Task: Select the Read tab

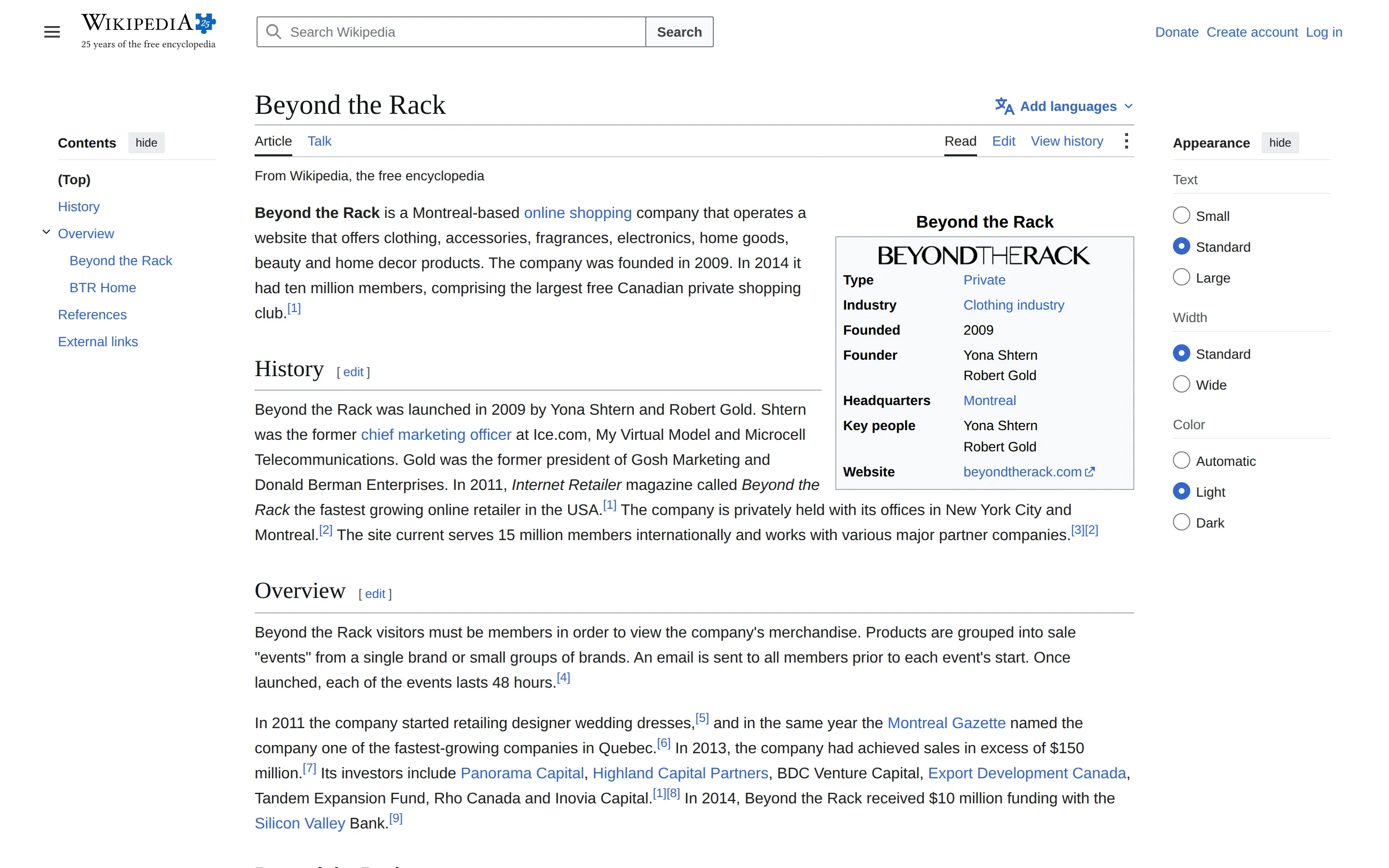Action: (x=960, y=141)
